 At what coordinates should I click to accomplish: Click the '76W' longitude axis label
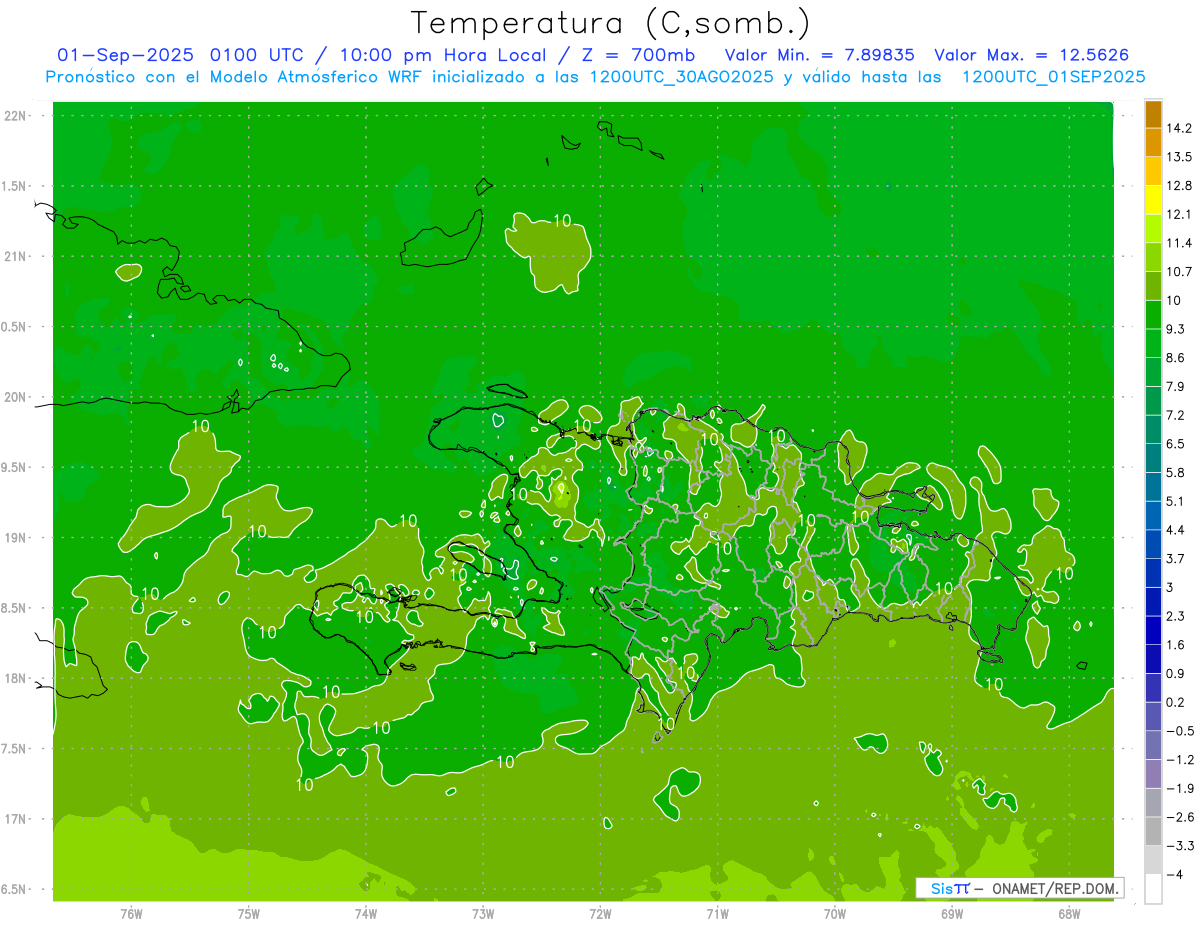tap(131, 914)
